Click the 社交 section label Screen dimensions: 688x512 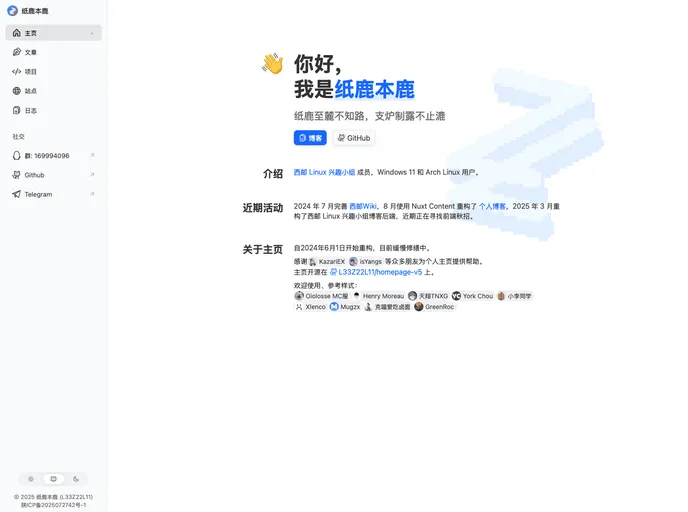point(18,136)
